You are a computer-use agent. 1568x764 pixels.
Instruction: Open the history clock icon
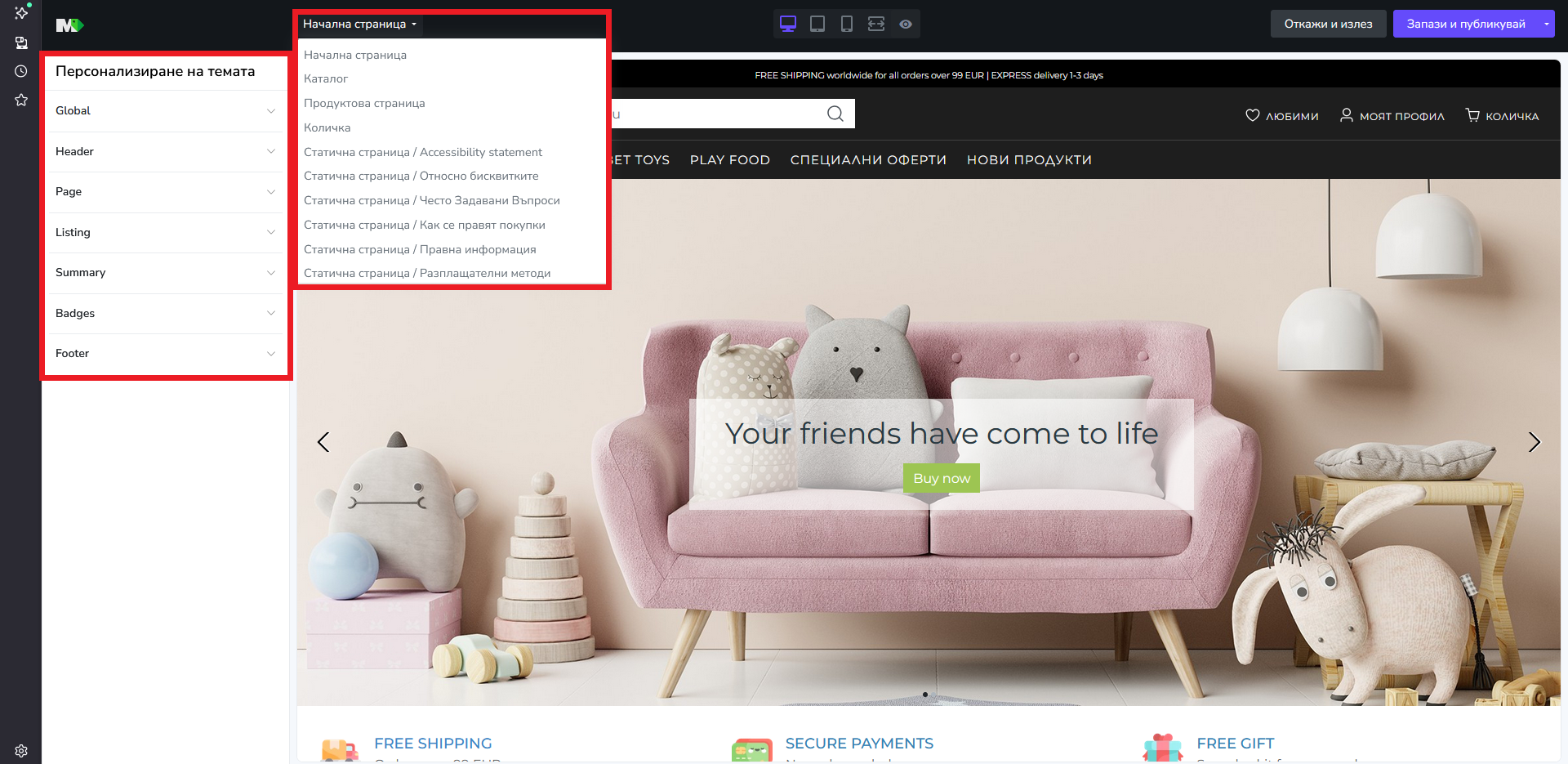point(21,71)
